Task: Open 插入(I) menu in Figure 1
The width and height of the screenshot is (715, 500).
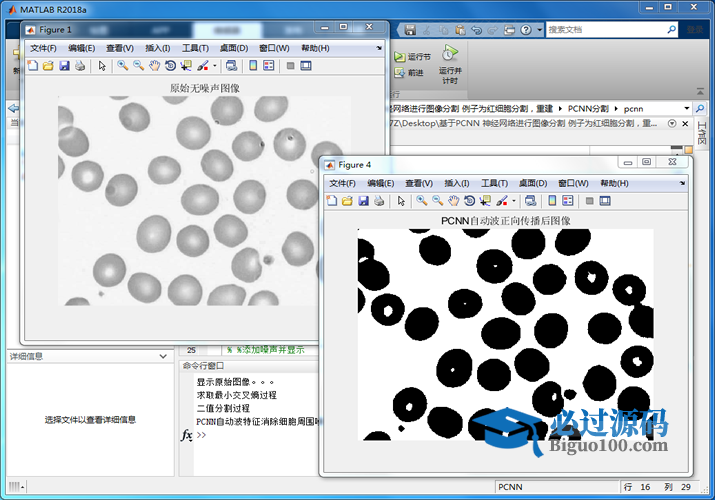Action: tap(158, 48)
